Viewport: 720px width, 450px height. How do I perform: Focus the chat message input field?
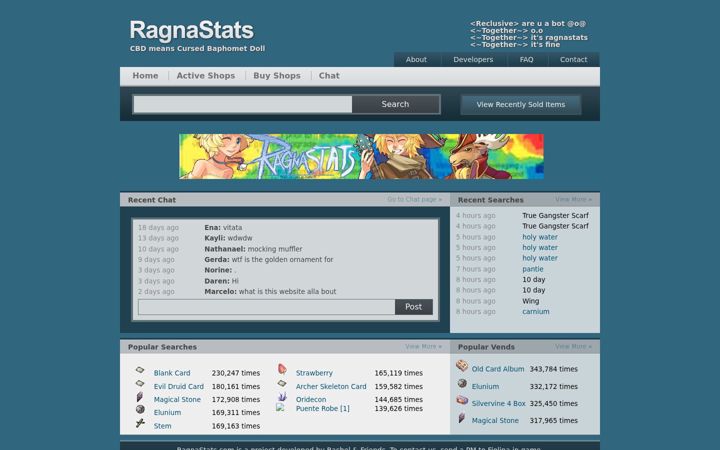[x=266, y=307]
